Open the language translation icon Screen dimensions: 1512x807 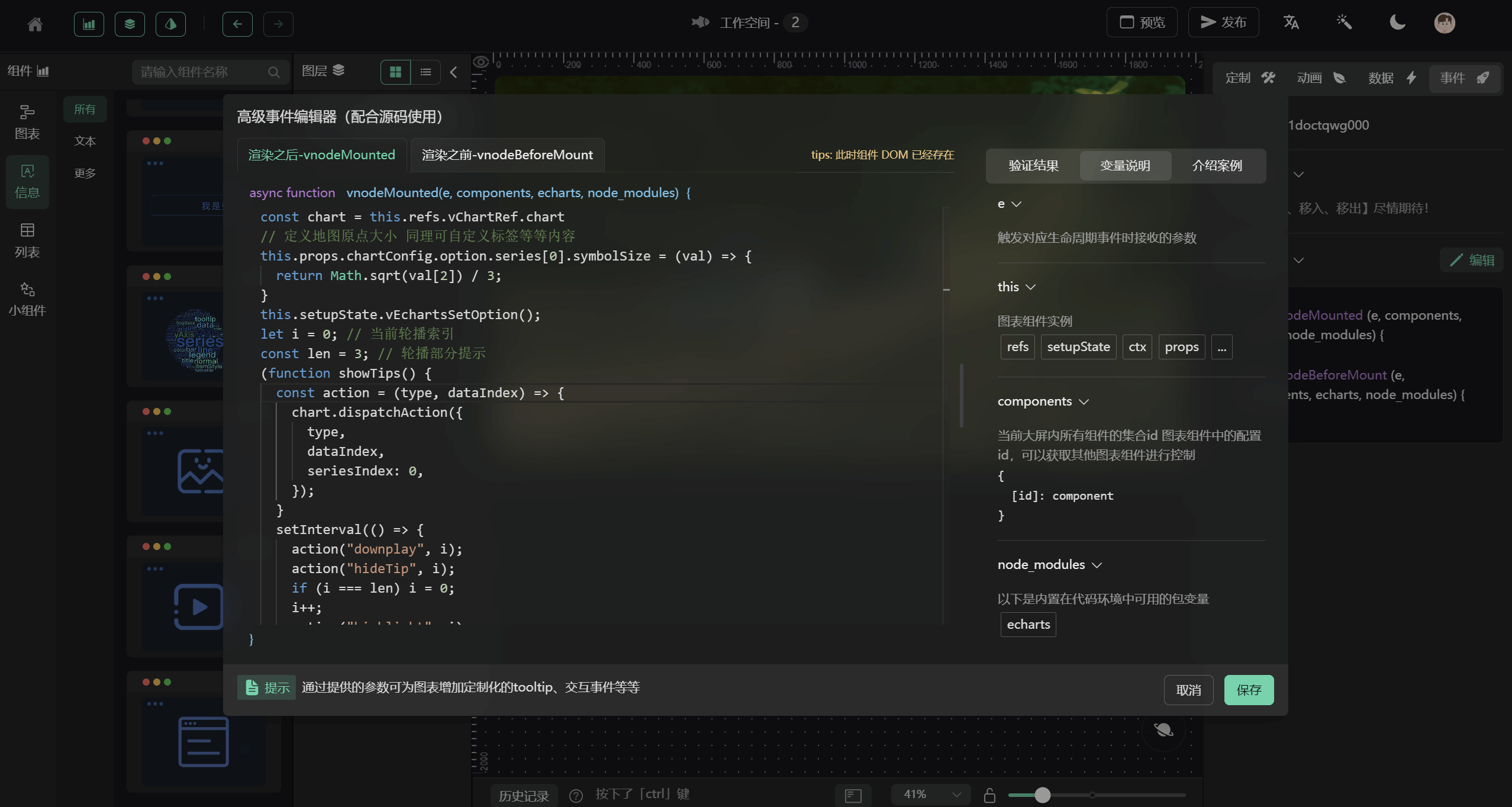[1291, 22]
